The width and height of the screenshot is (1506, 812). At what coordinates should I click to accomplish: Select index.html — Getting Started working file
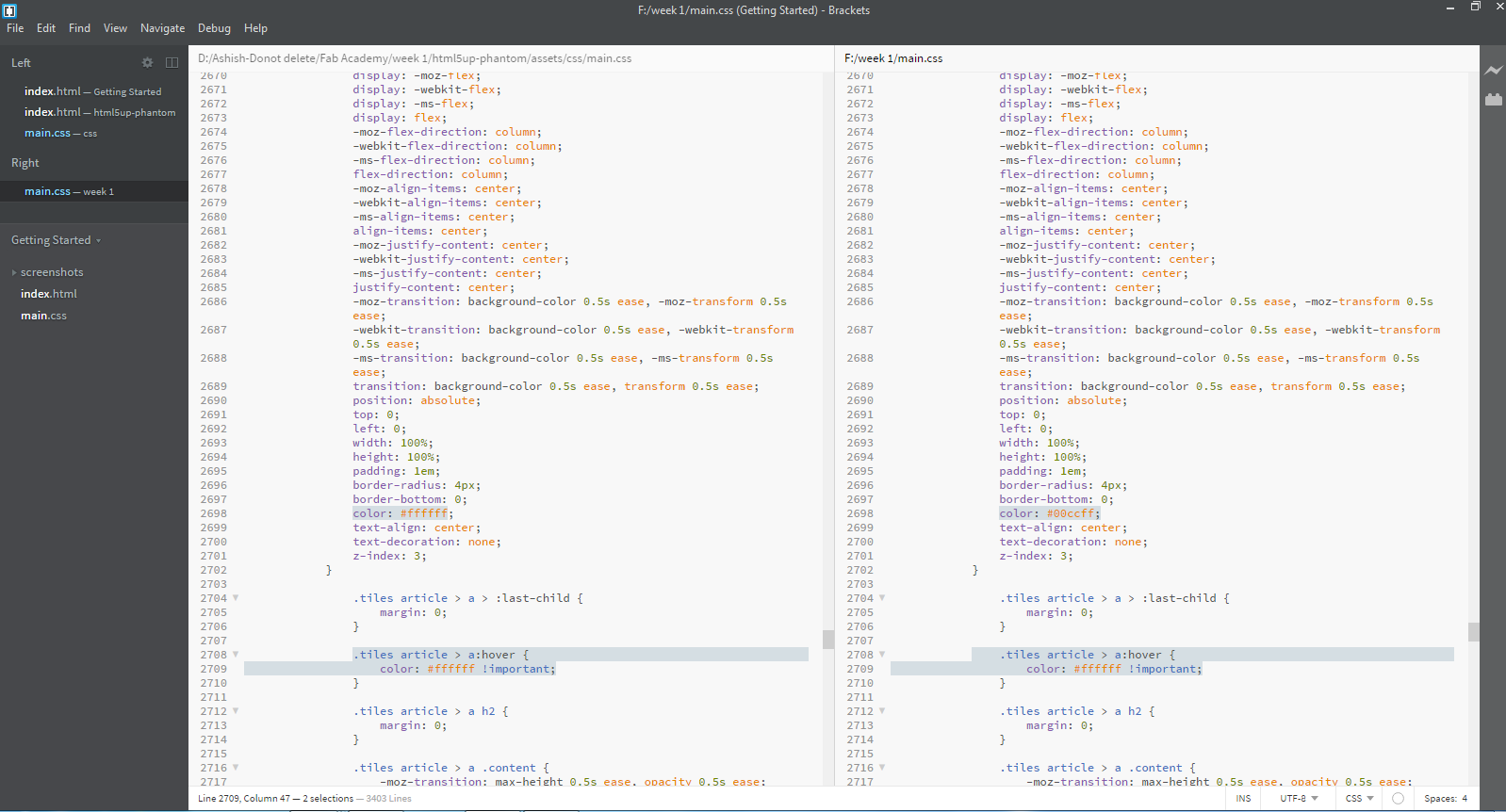click(92, 91)
